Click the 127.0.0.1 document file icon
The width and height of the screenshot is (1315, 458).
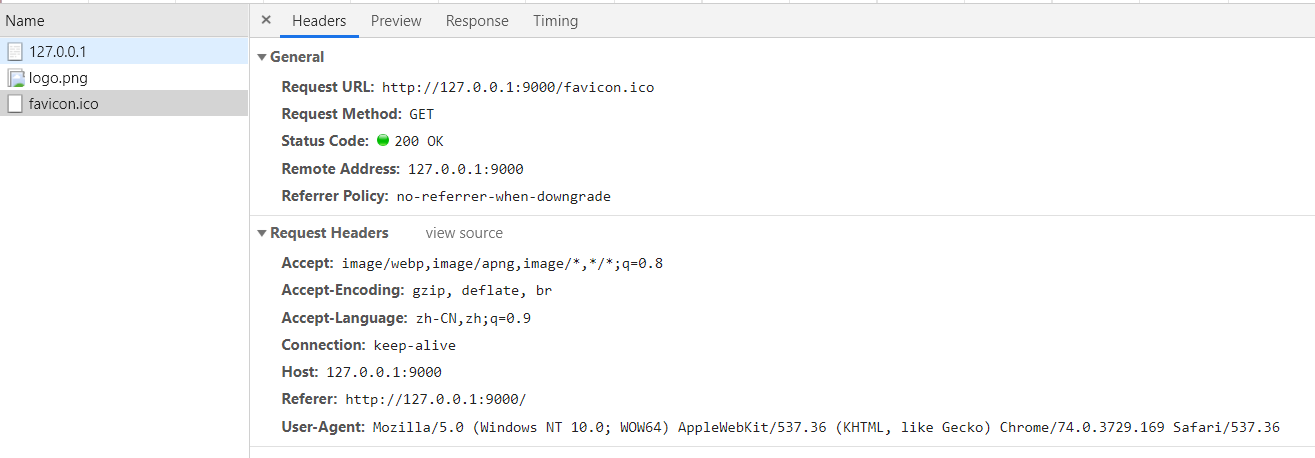pos(15,51)
